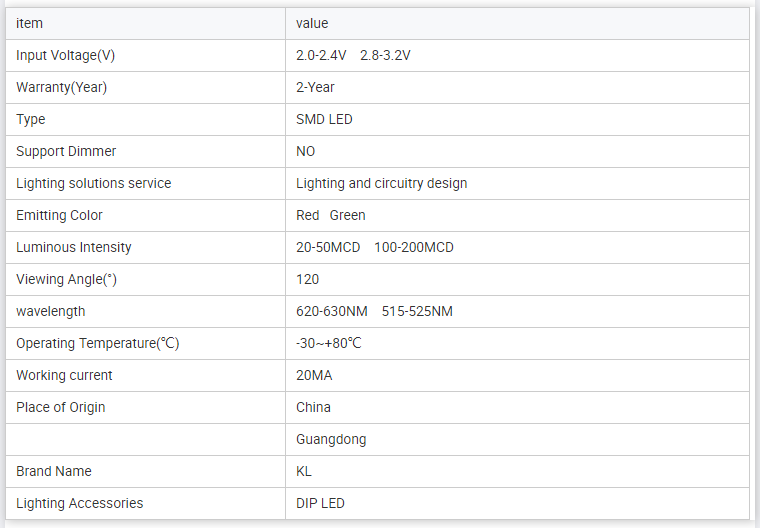This screenshot has width=760, height=528.
Task: Click the Viewing Angle value 120
Action: click(307, 279)
